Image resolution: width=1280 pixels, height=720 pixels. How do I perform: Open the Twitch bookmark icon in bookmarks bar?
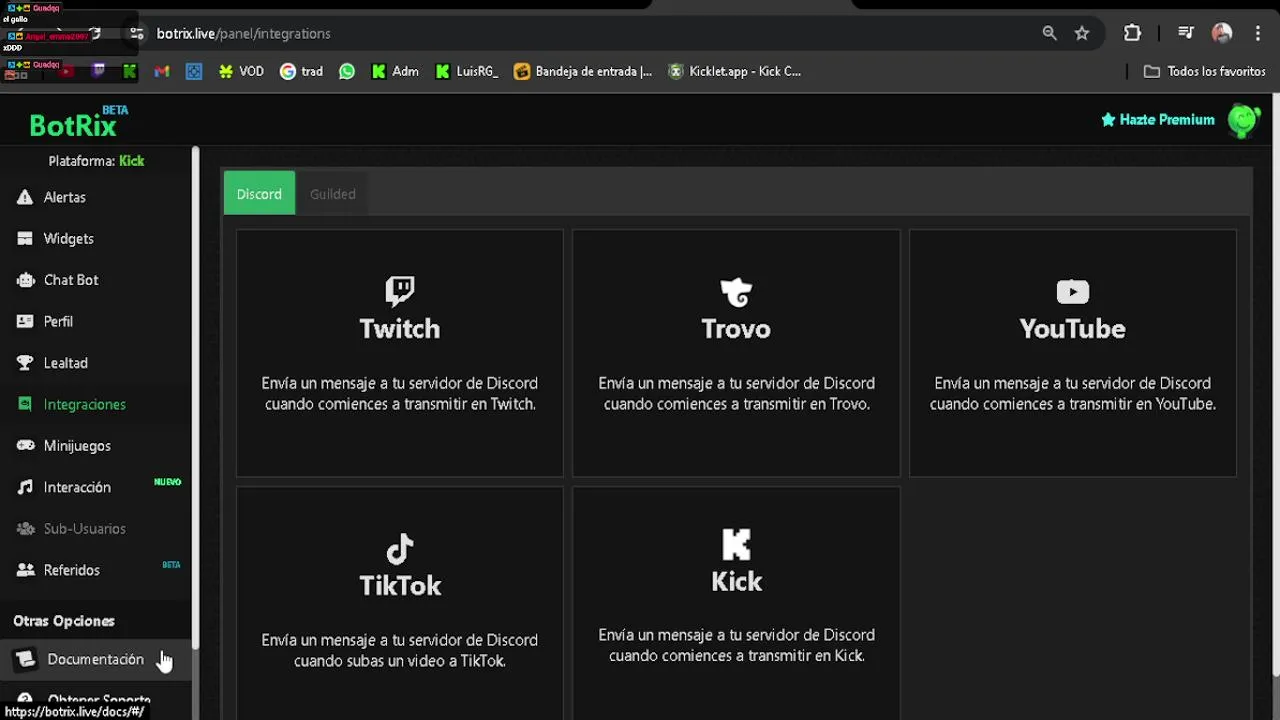click(97, 71)
